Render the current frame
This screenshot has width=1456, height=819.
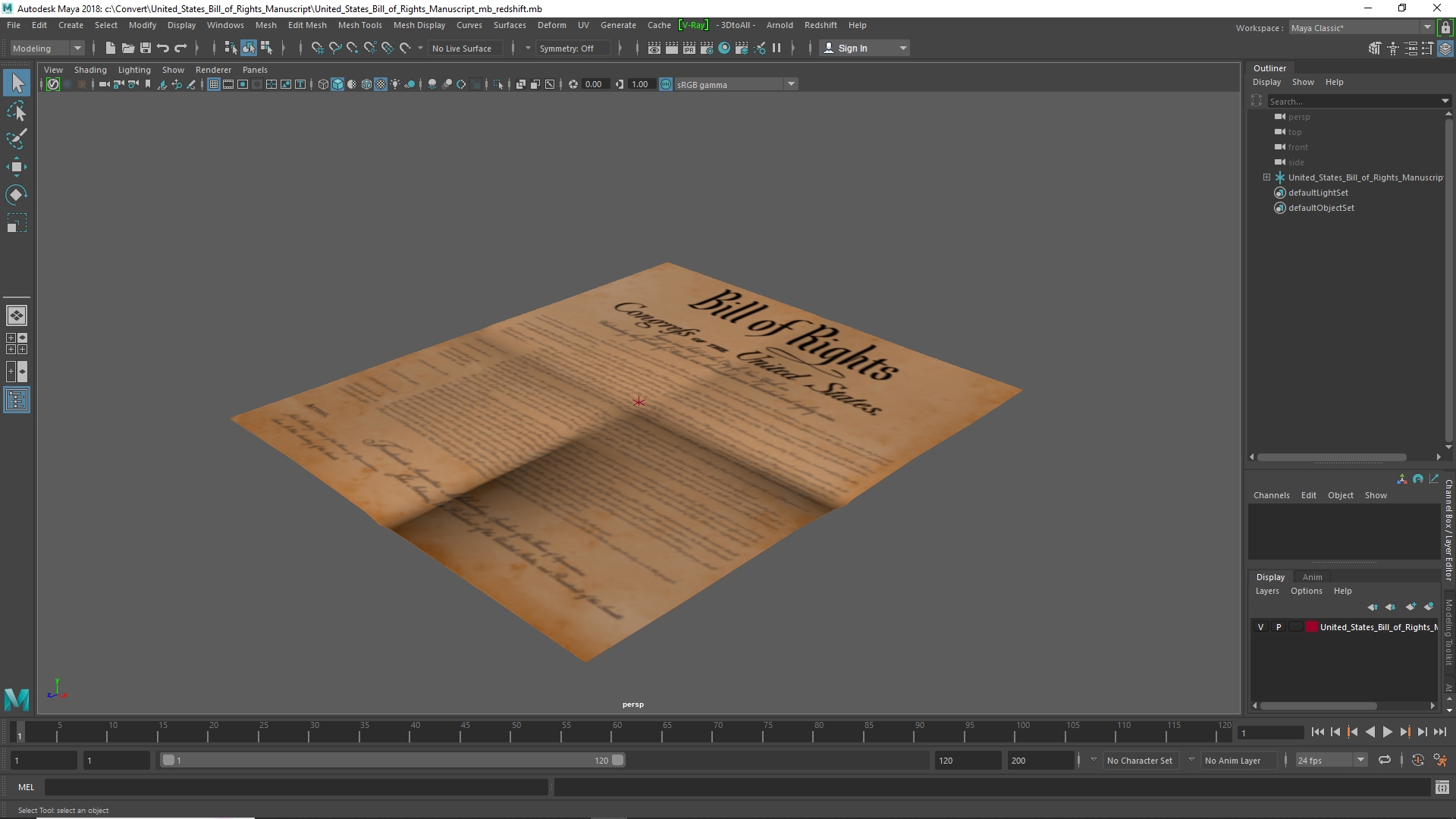pos(672,48)
